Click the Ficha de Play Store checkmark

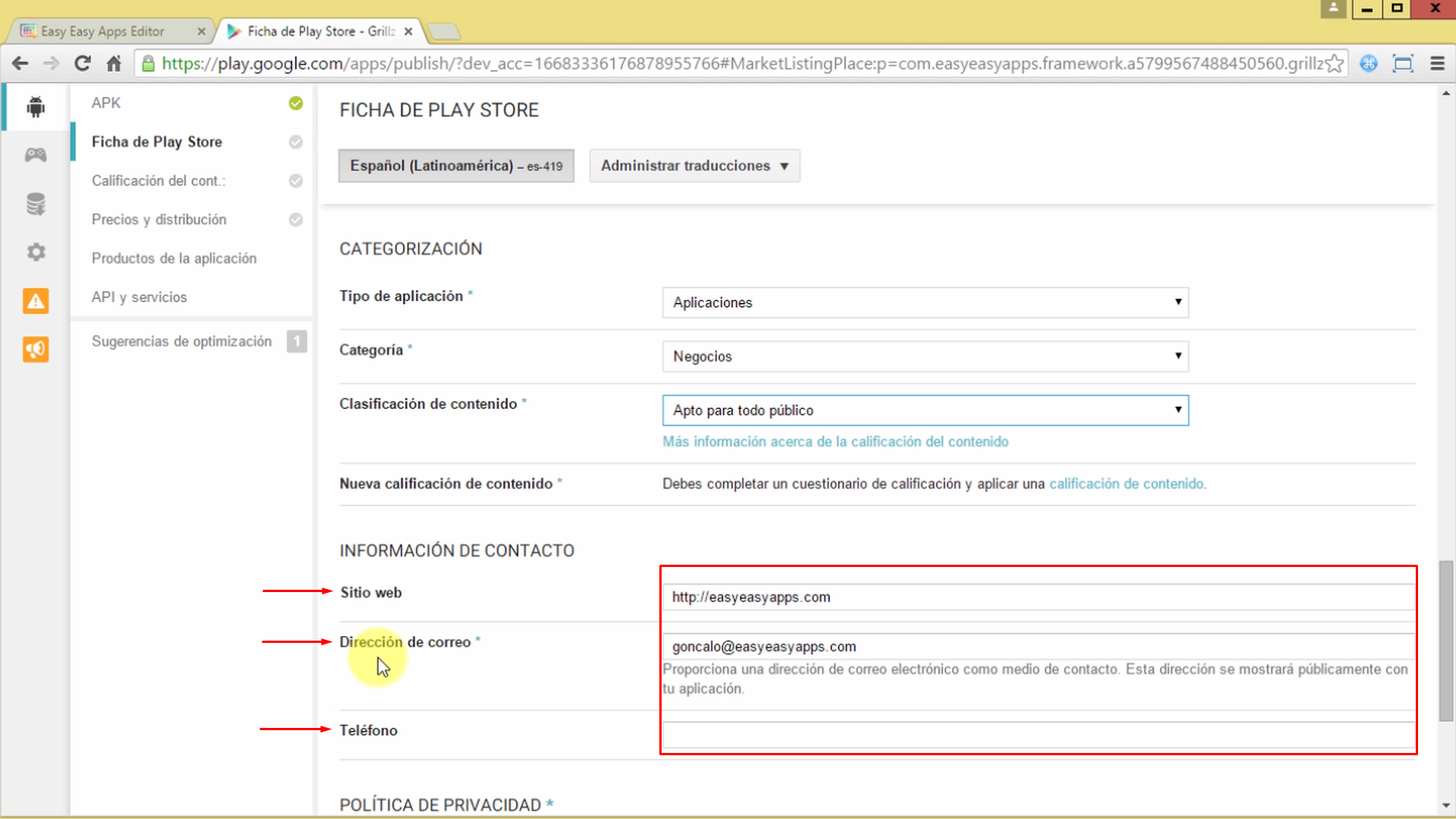[296, 142]
